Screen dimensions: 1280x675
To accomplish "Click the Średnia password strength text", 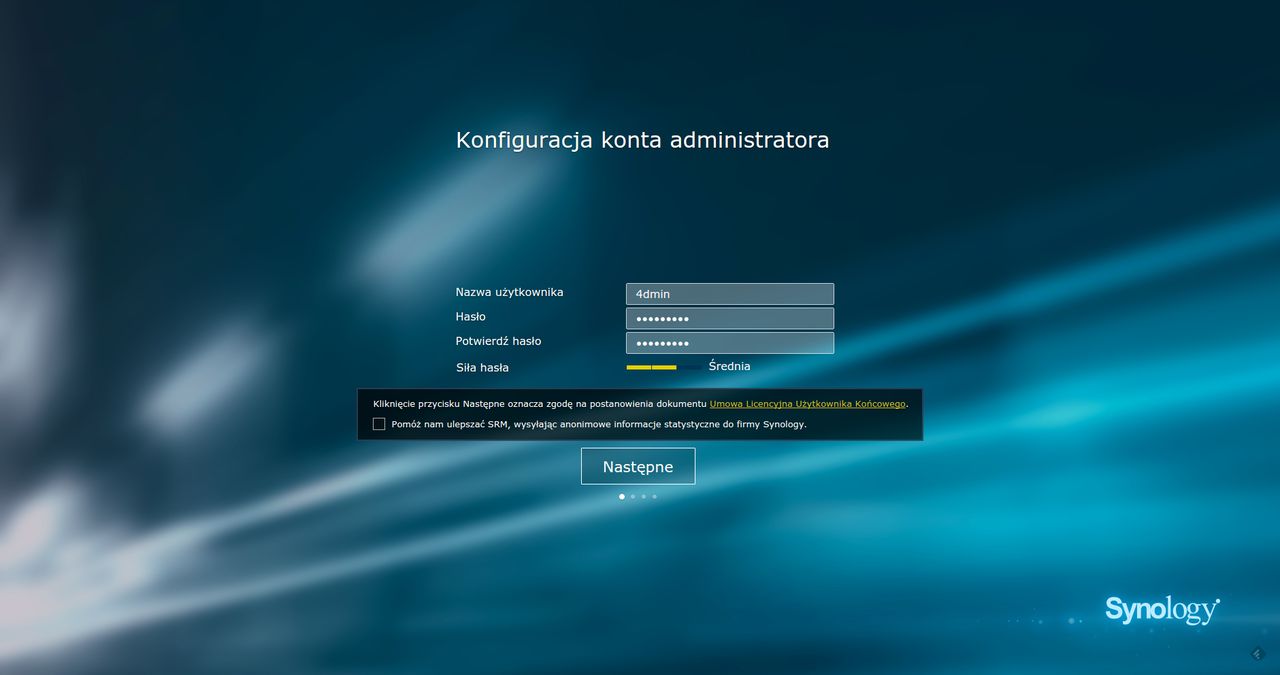I will point(729,366).
